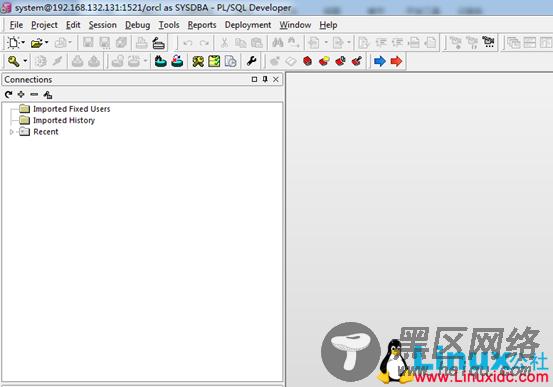
Task: Click the Tile Horizontally windows icon
Action: (x=529, y=43)
